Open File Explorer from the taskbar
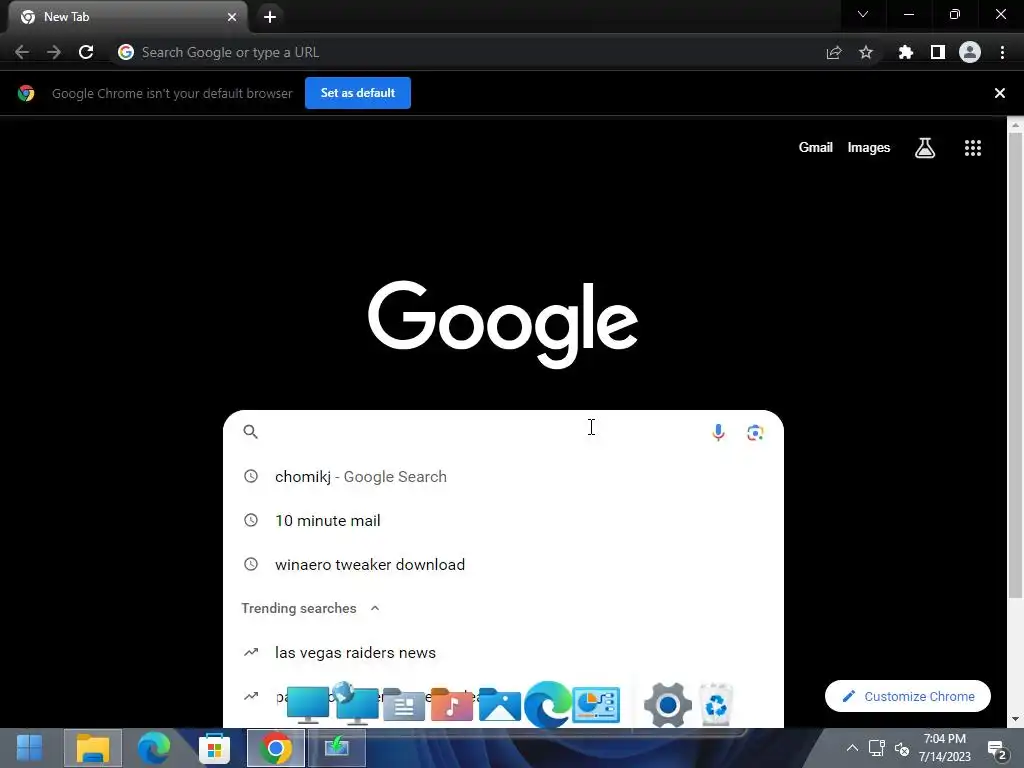The image size is (1024, 768). click(93, 748)
